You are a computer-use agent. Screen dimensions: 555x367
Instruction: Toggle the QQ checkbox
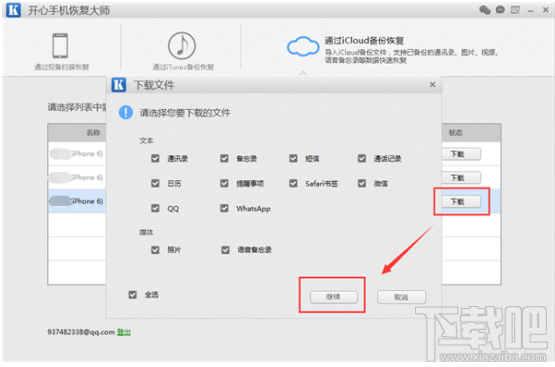point(155,208)
